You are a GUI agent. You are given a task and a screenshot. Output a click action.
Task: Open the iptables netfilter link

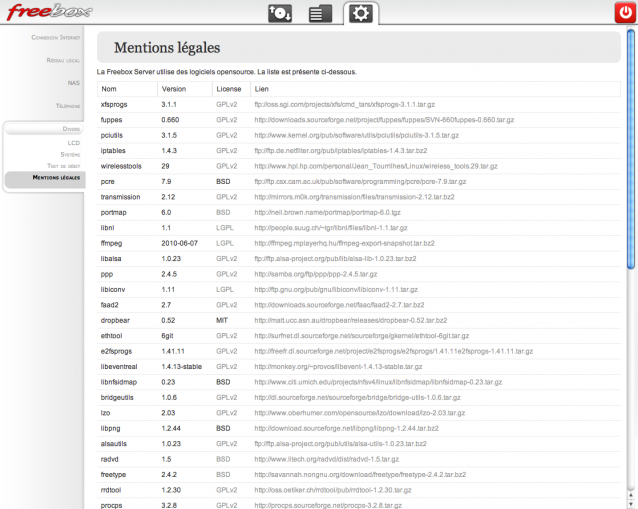pos(341,151)
